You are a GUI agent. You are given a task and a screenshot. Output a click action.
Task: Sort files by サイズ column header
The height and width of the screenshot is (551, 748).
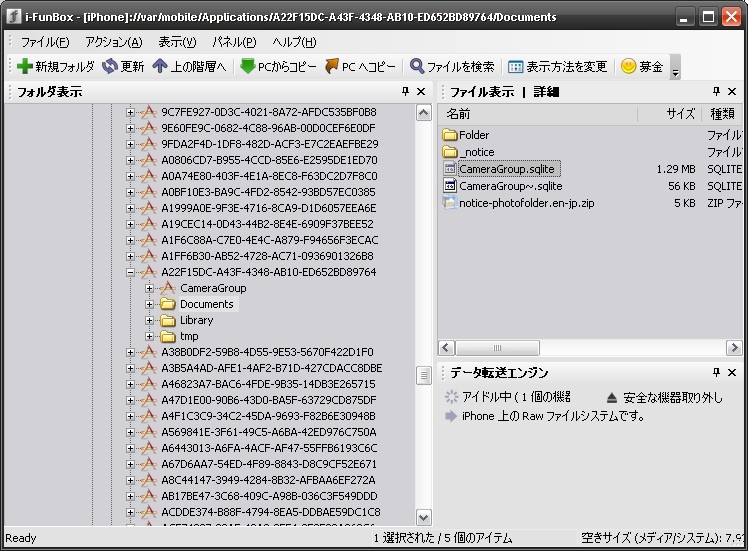tap(669, 114)
